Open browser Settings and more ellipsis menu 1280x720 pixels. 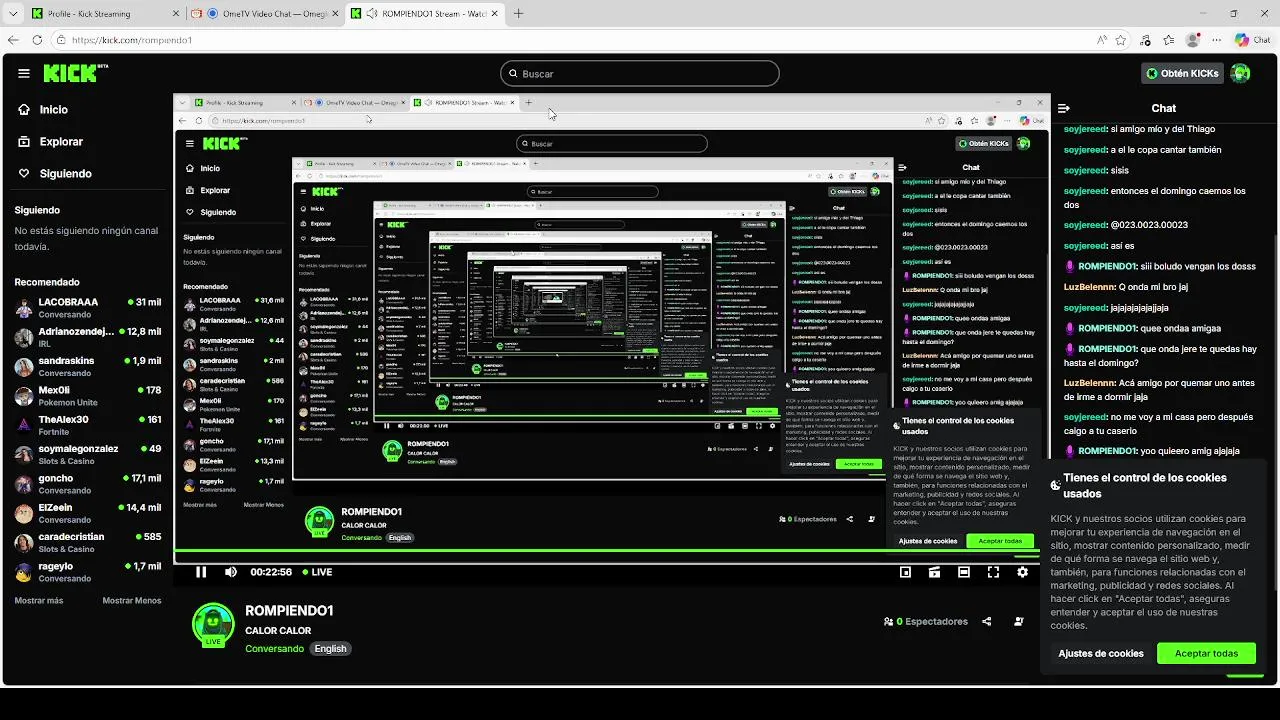tap(1216, 40)
